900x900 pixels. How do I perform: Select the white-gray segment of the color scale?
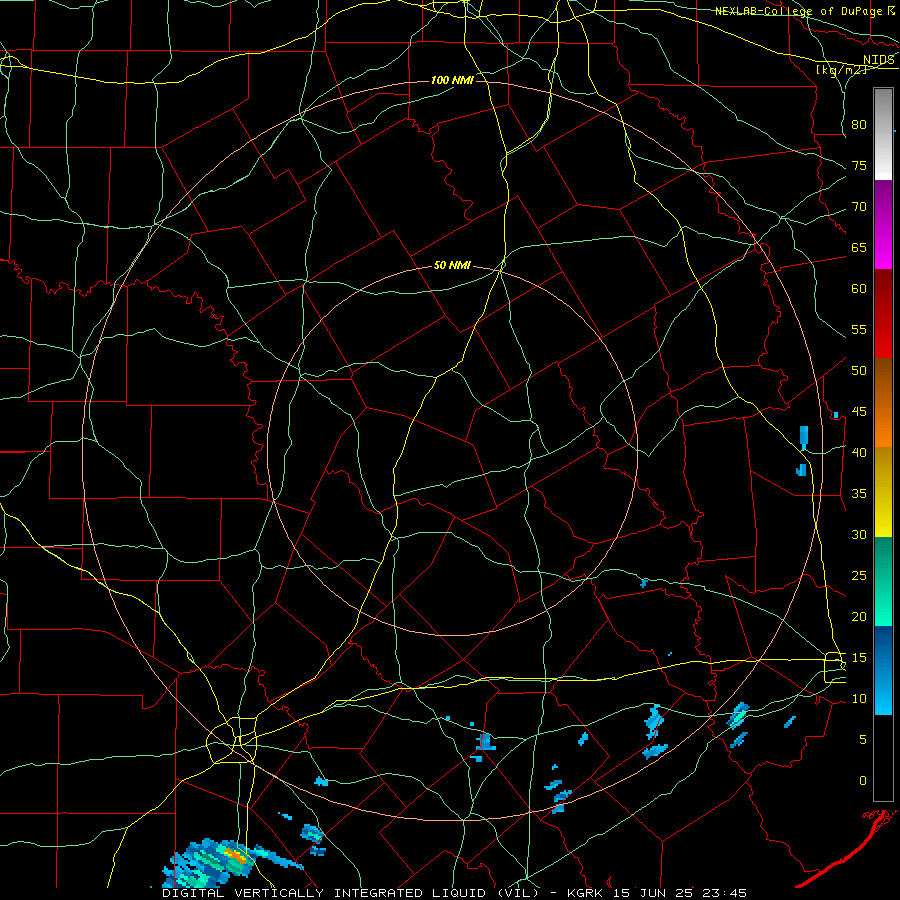883,134
